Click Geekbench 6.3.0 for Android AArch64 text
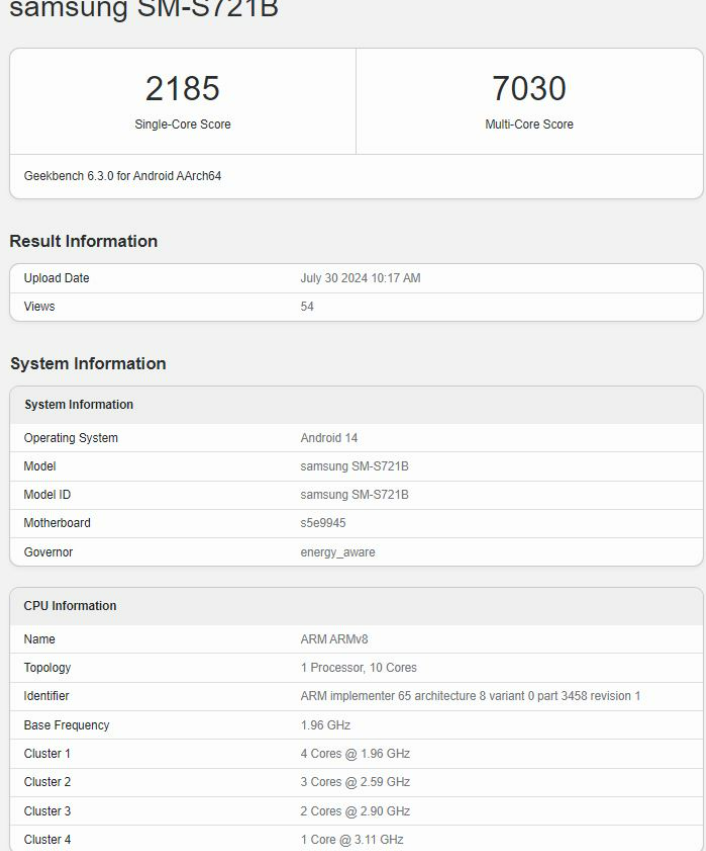 pos(123,176)
